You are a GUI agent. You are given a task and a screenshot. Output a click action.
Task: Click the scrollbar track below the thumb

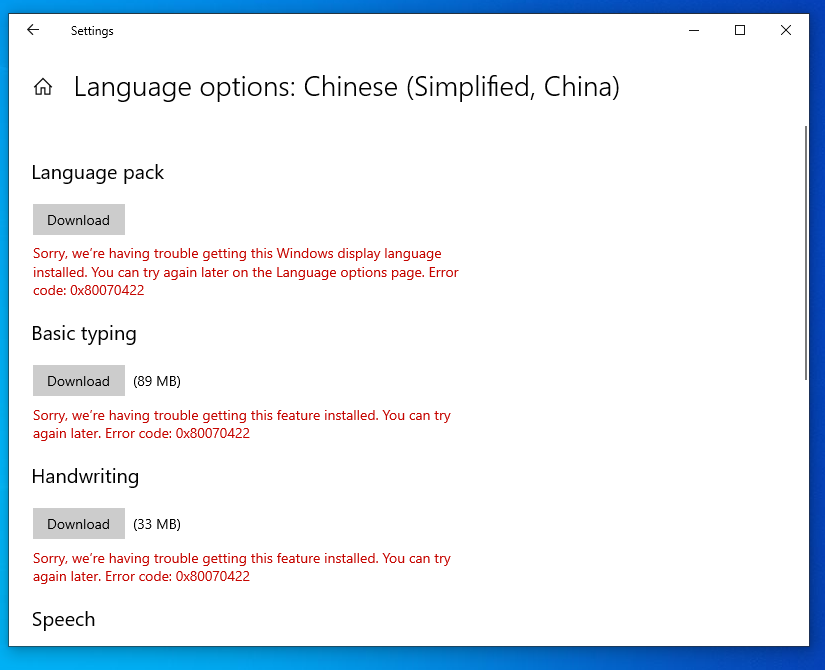point(806,500)
